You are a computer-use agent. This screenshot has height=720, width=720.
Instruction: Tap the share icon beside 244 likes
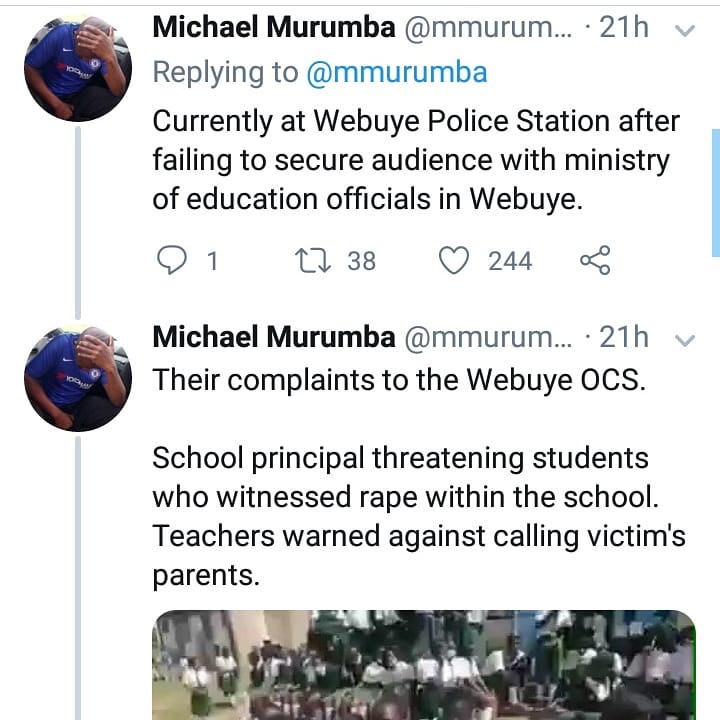pyautogui.click(x=595, y=261)
